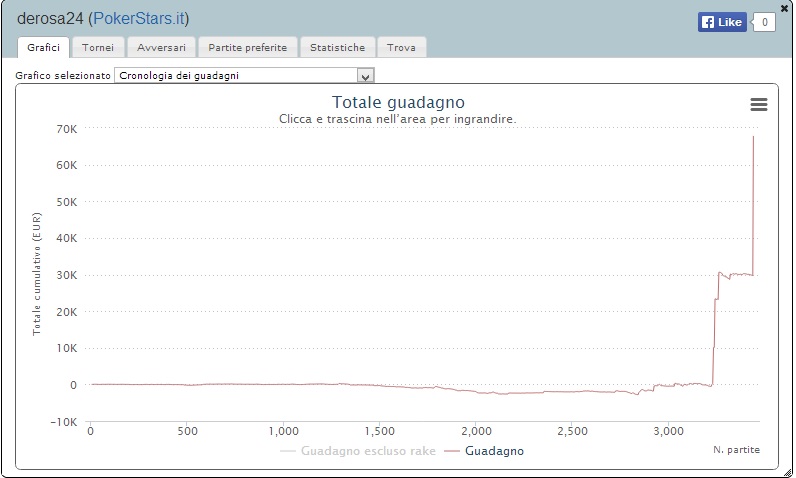This screenshot has height=478, width=796.
Task: Click the 50K y-axis label
Action: pyautogui.click(x=67, y=202)
